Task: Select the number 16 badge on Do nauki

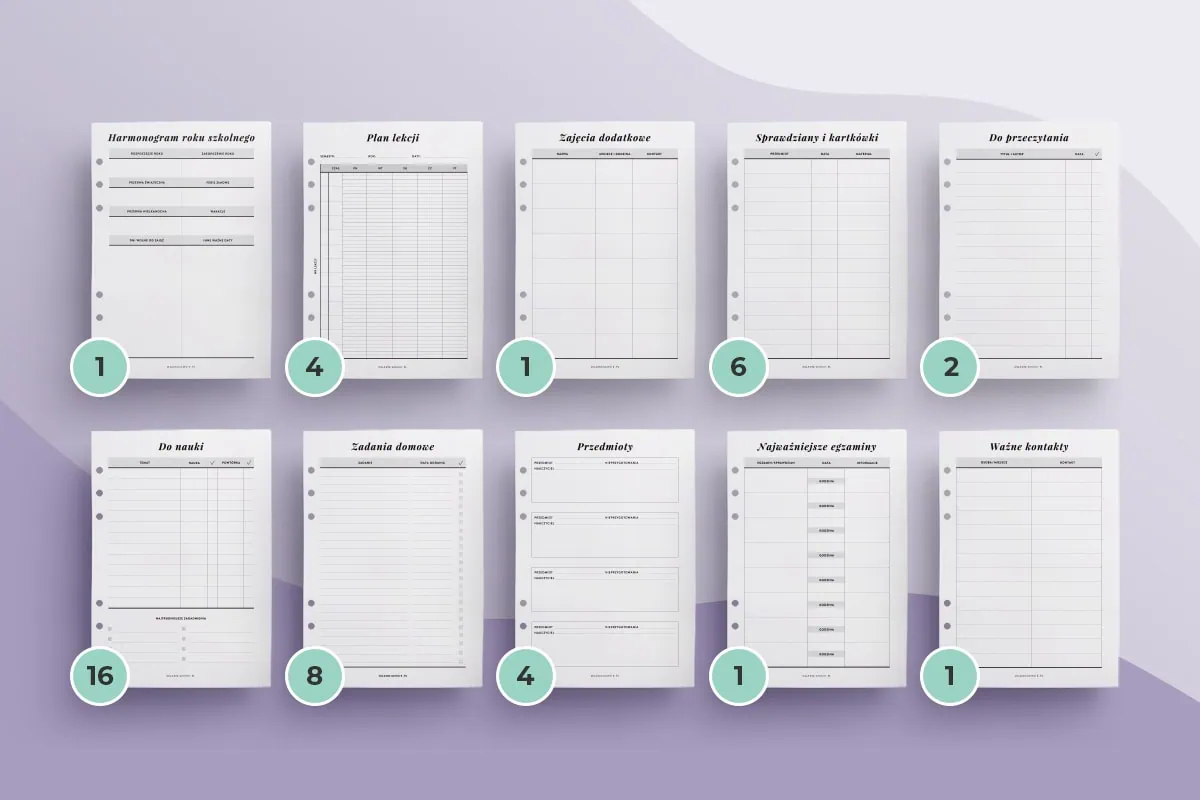Action: [x=100, y=675]
